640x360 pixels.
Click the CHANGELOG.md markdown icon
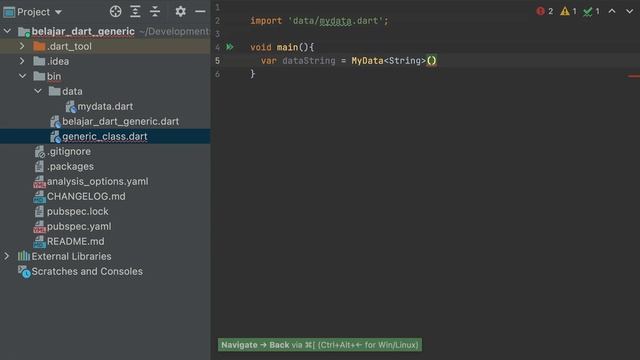click(x=39, y=197)
